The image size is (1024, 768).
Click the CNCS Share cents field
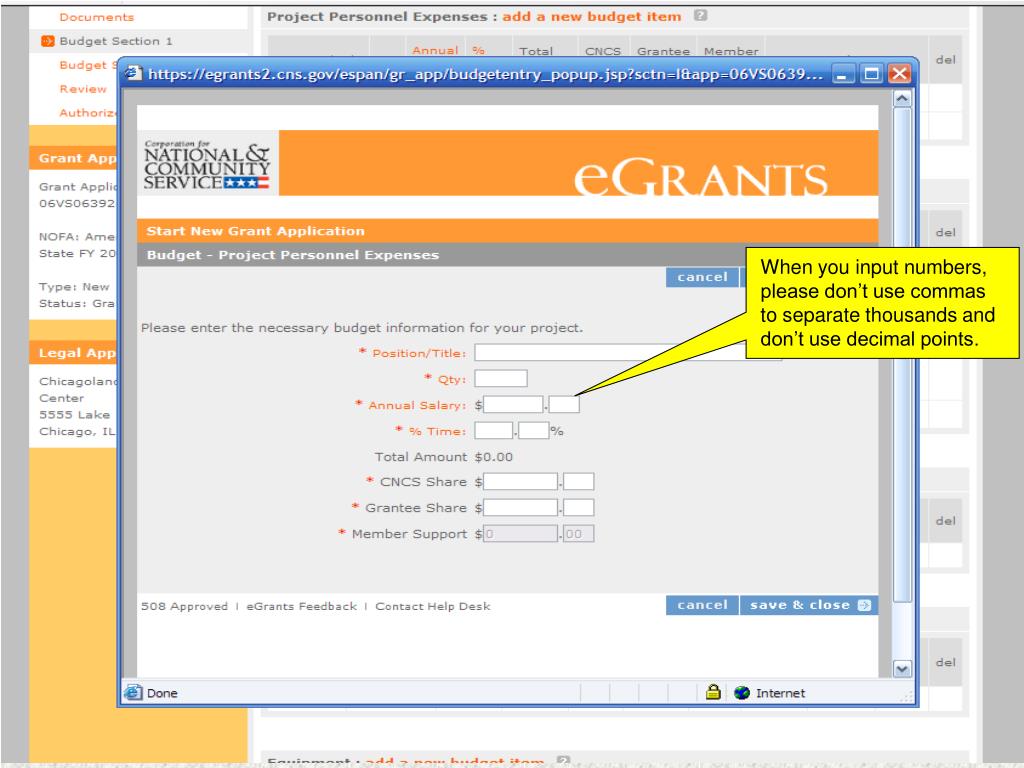(x=579, y=482)
